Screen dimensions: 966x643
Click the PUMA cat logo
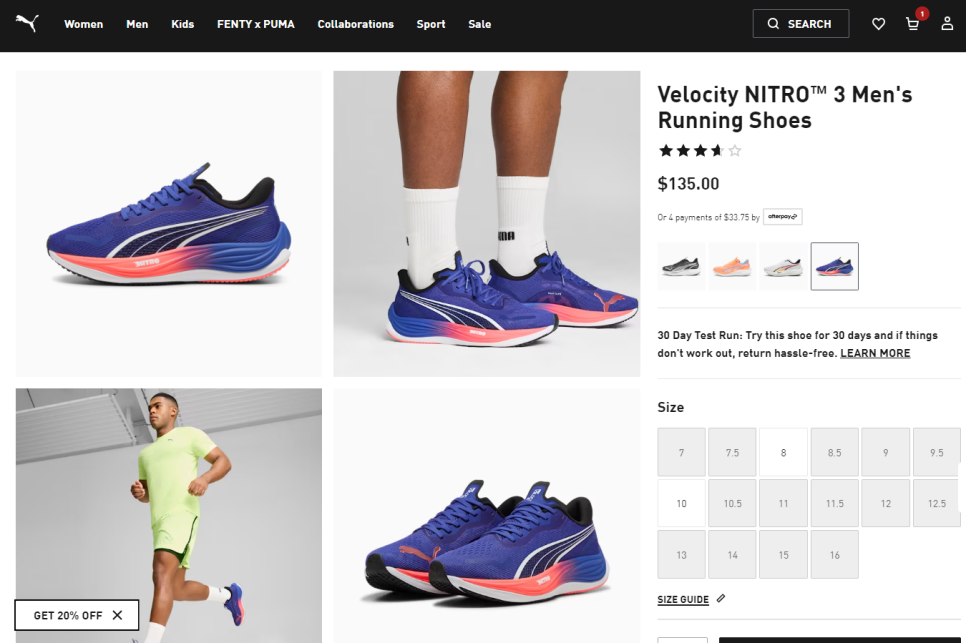point(27,23)
